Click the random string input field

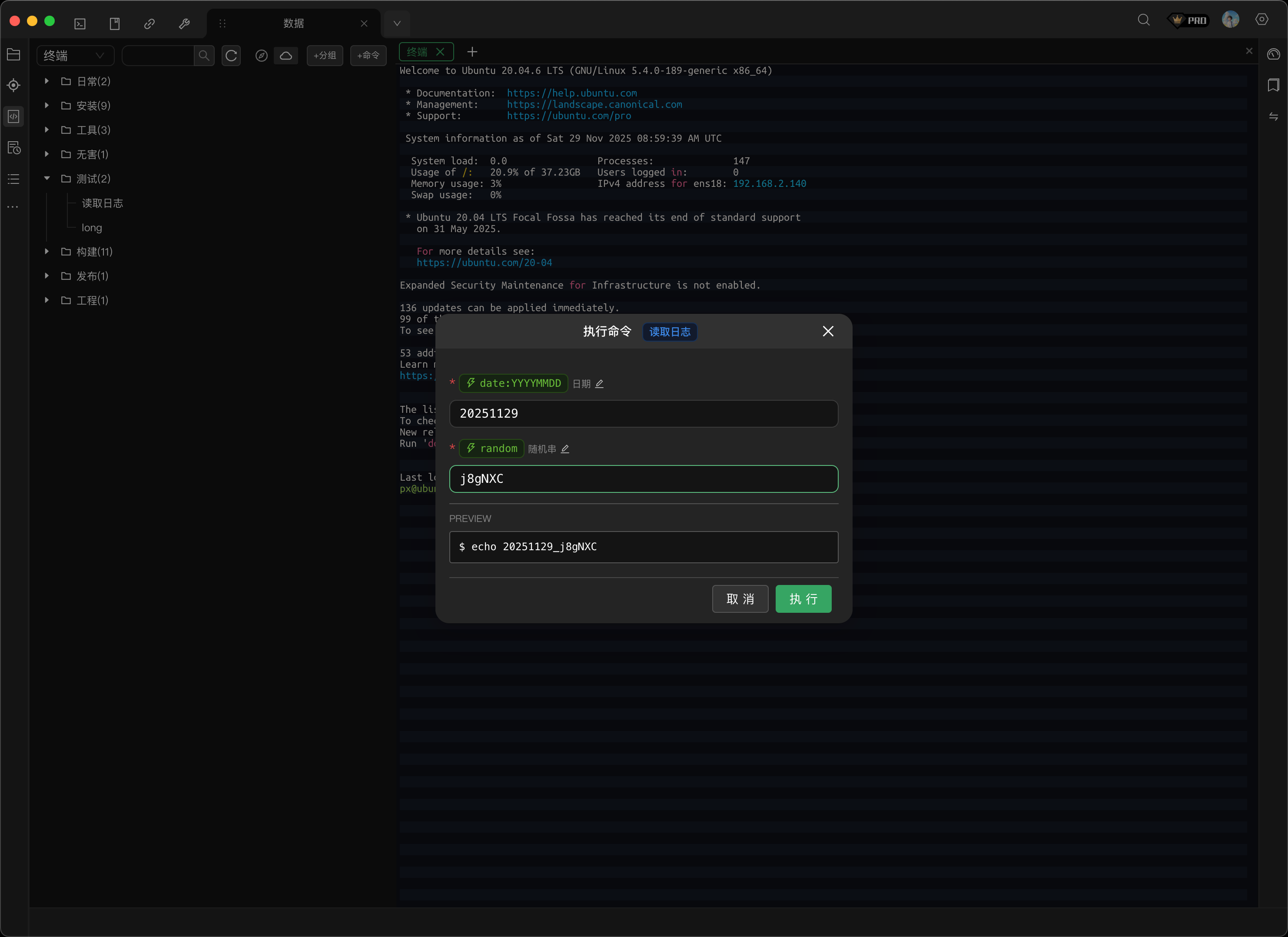pyautogui.click(x=644, y=479)
